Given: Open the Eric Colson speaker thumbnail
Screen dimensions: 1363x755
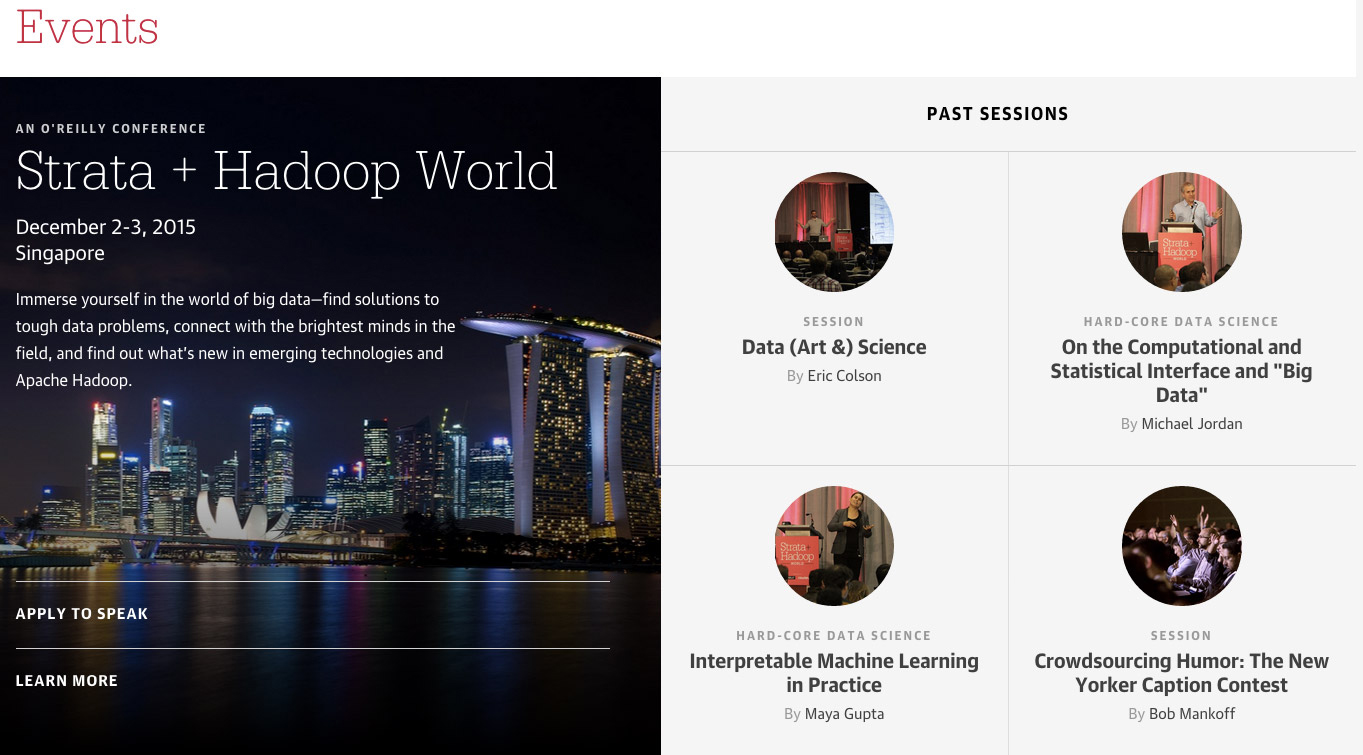Looking at the screenshot, I should tap(834, 232).
